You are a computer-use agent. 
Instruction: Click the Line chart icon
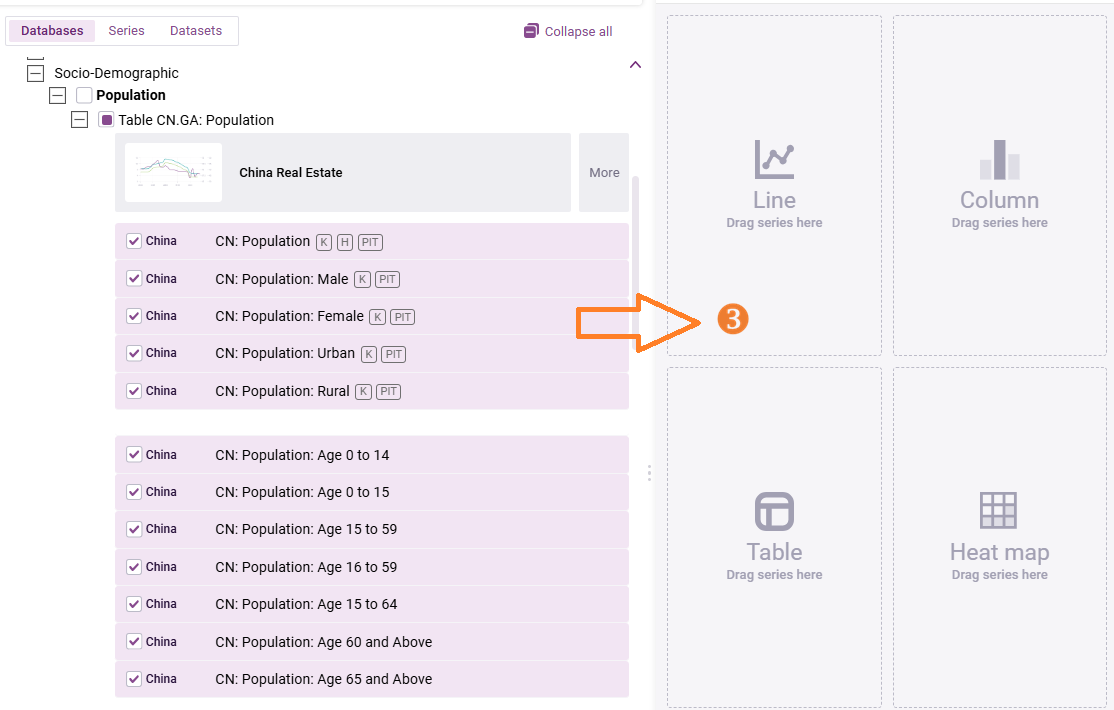774,159
